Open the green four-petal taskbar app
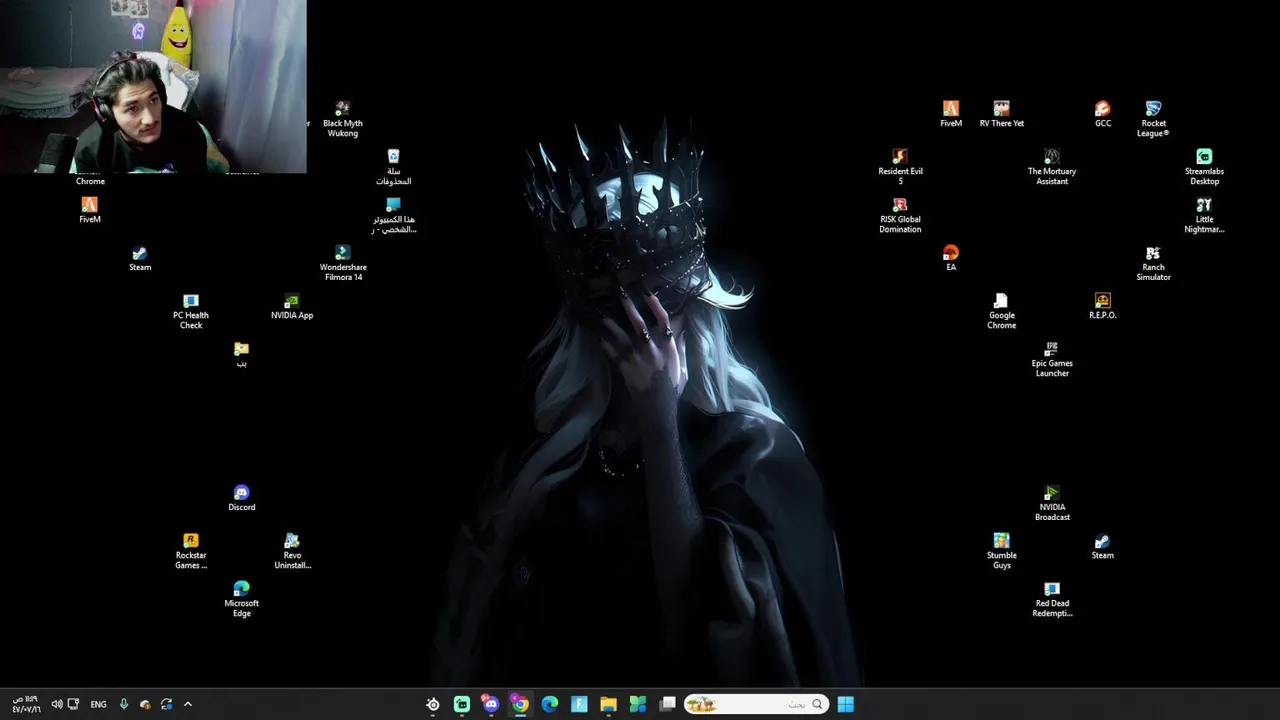Viewport: 1280px width, 720px height. click(x=638, y=704)
